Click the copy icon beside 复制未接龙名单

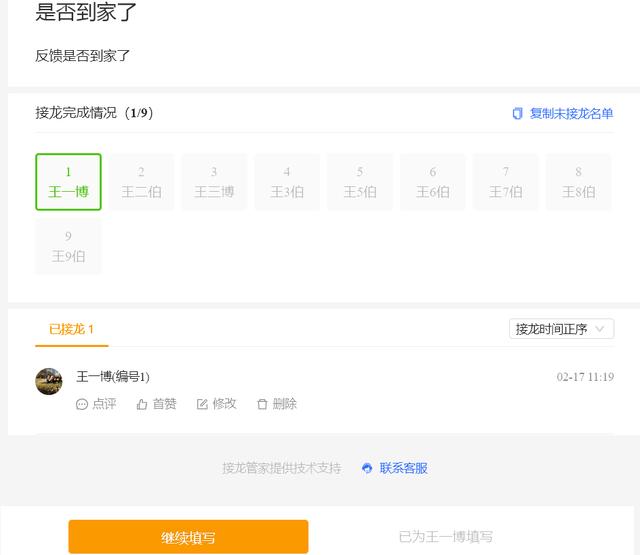pos(517,113)
